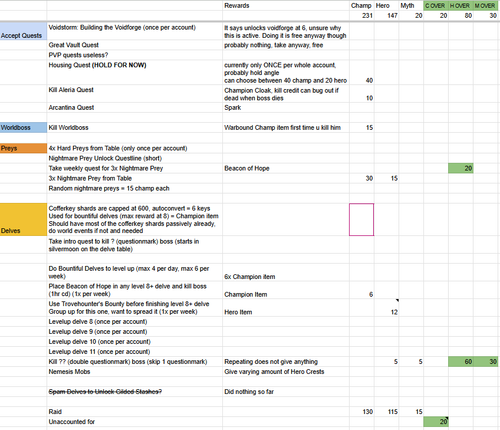The image size is (500, 430).
Task: Select the green cell 20 in Unaccounted row
Action: click(436, 421)
